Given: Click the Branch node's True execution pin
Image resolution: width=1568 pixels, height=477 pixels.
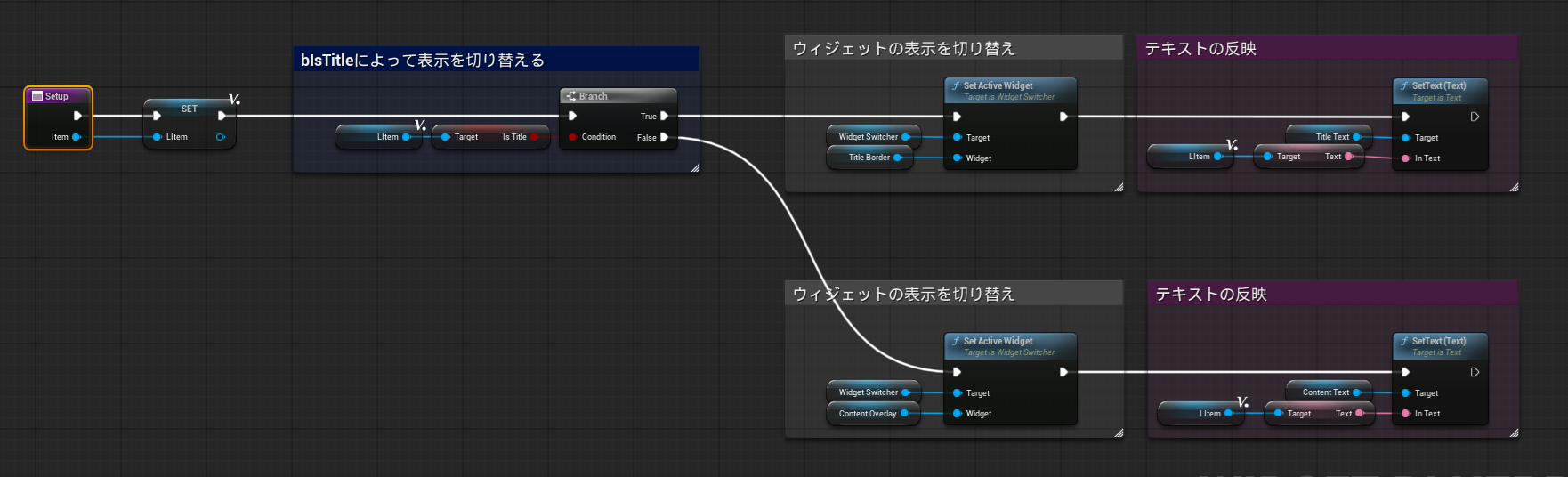Looking at the screenshot, I should click(664, 116).
